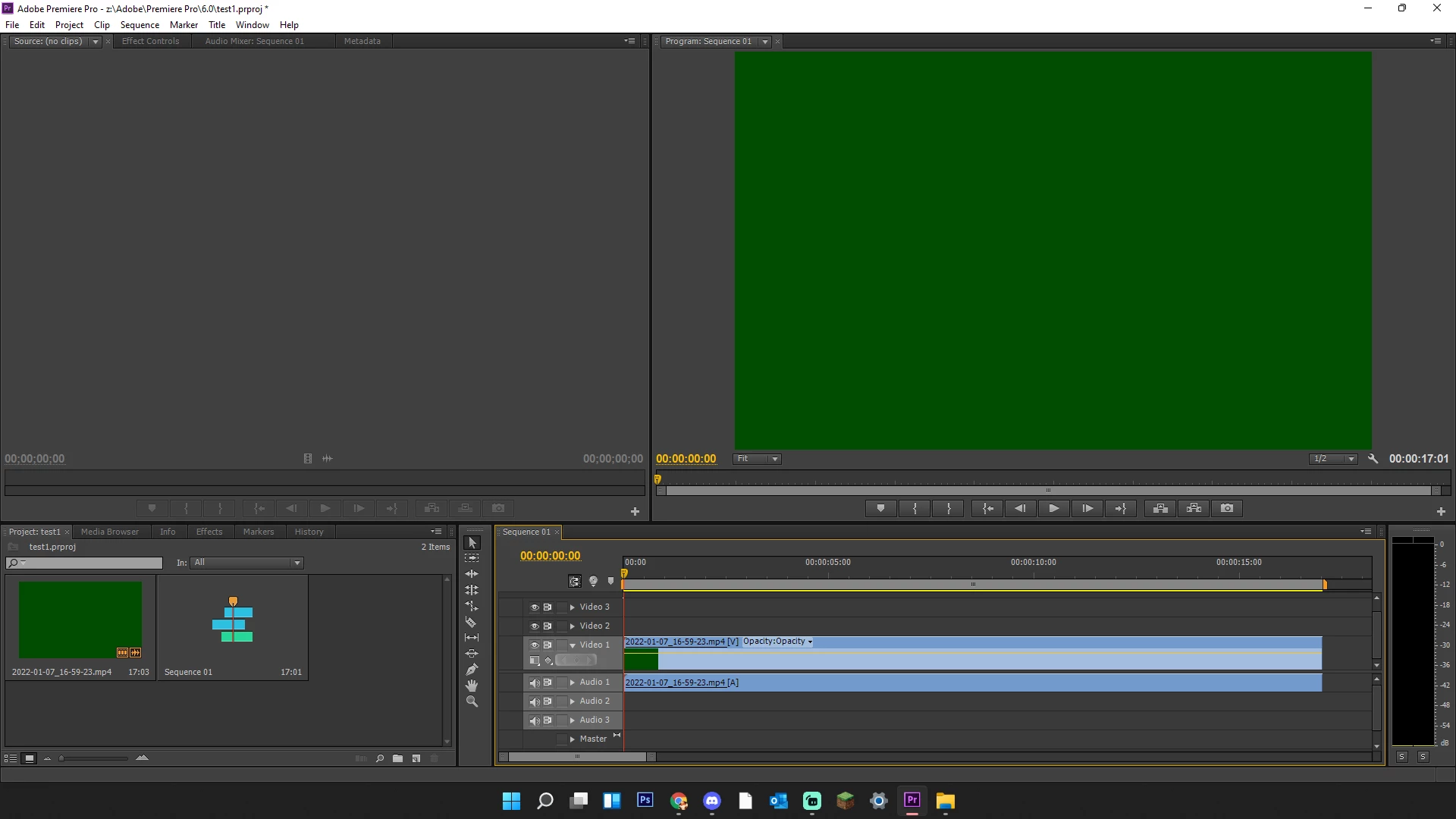Toggle Video 3 track eye visibility

tap(534, 607)
